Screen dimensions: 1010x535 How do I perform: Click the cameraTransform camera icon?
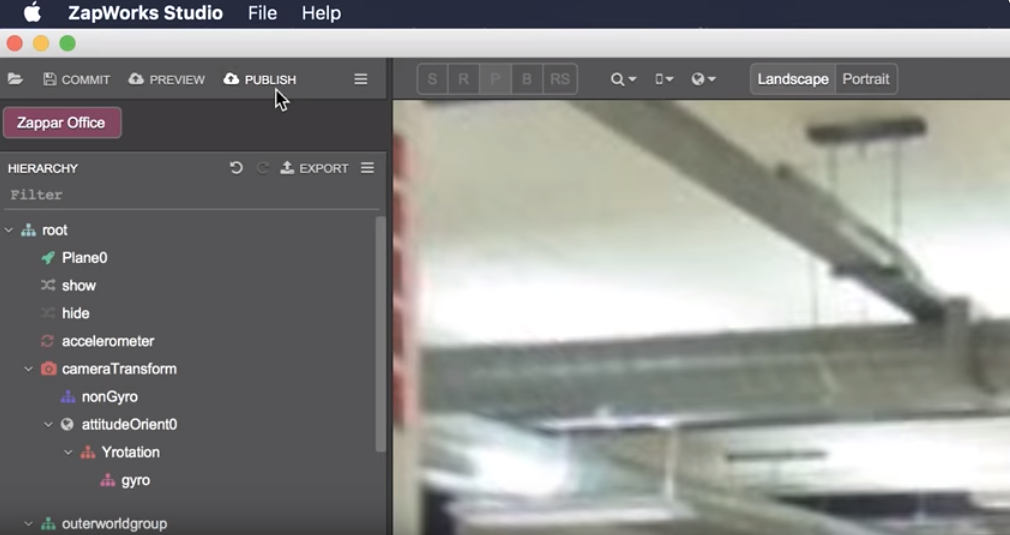(x=48, y=369)
